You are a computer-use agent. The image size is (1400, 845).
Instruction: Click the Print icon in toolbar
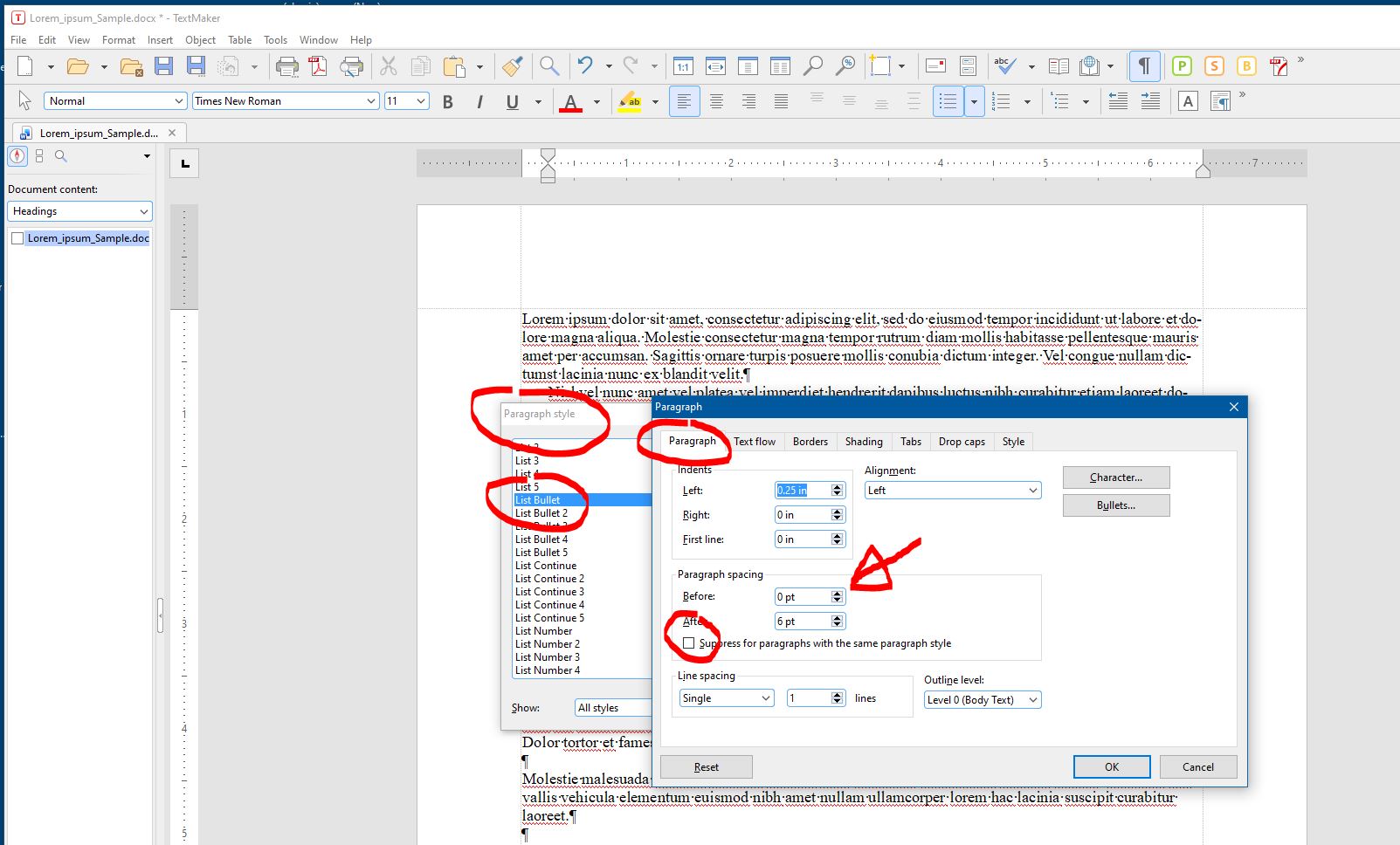coord(286,66)
